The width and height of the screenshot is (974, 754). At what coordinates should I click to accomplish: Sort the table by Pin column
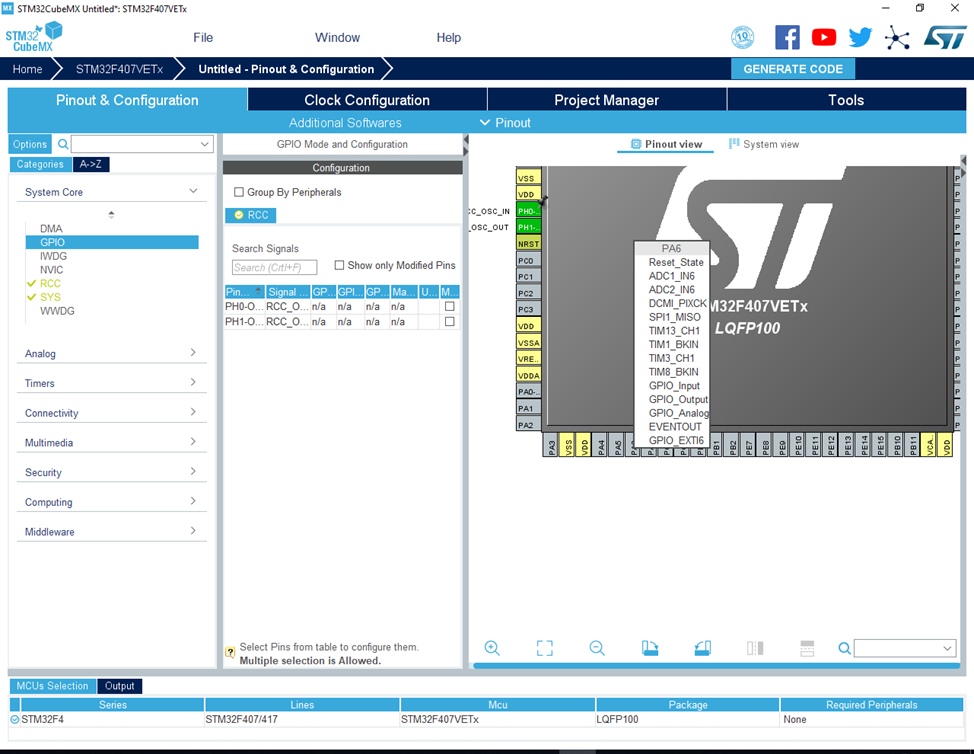[x=245, y=292]
